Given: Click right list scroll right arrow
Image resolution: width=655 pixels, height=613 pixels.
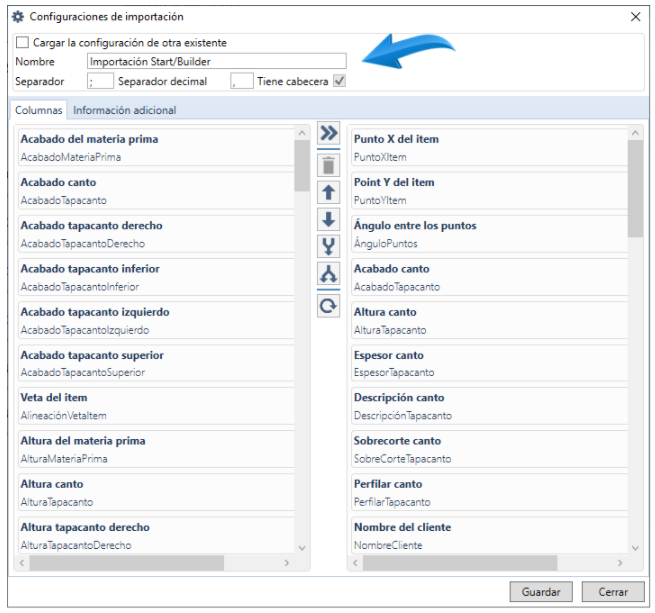Looking at the screenshot, I should point(620,562).
